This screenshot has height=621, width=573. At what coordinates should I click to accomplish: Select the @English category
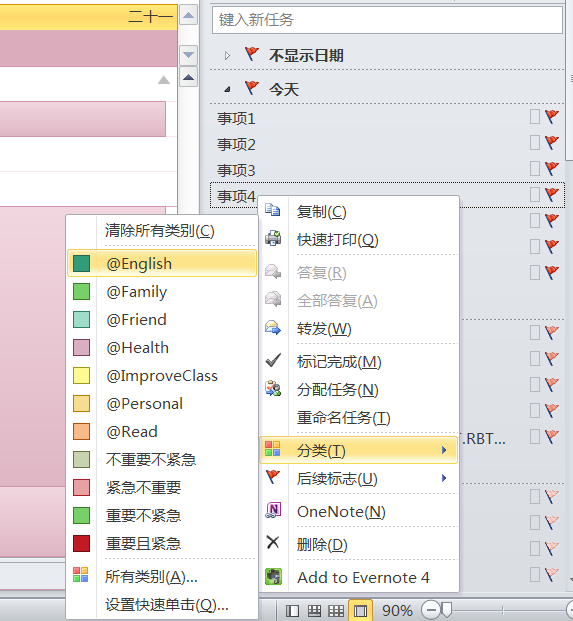[x=162, y=263]
